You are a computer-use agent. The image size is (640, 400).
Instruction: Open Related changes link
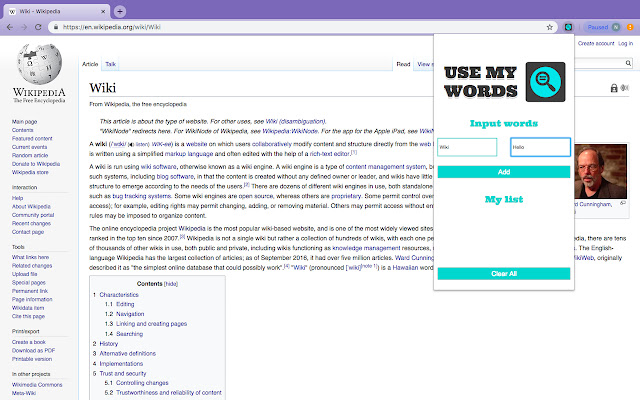tap(32, 266)
